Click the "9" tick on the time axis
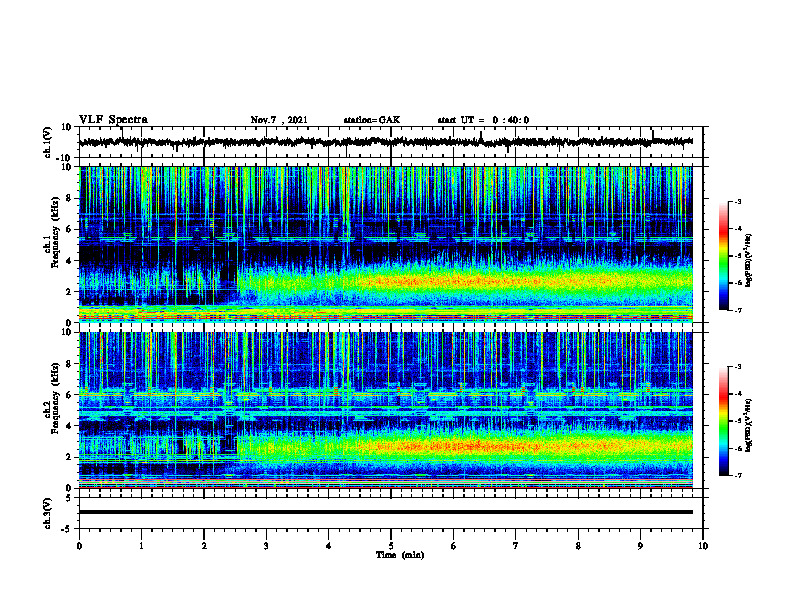Image resolution: width=792 pixels, height=612 pixels. click(640, 546)
